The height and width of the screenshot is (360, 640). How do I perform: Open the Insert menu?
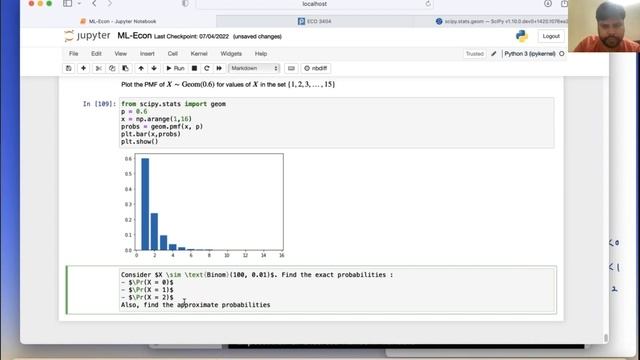click(x=147, y=53)
